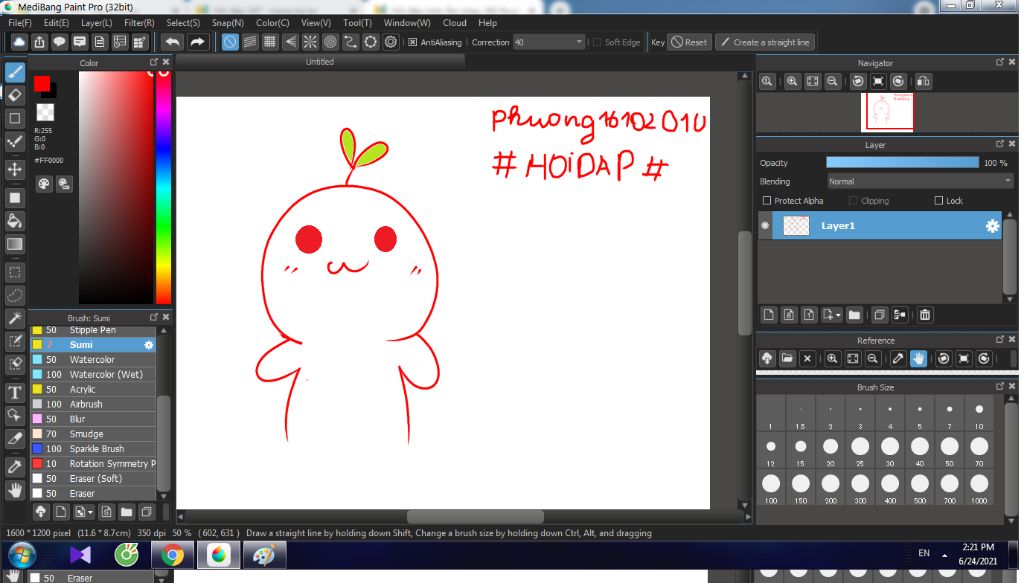
Task: Zoom in using Navigator magnifier plus
Action: 792,82
